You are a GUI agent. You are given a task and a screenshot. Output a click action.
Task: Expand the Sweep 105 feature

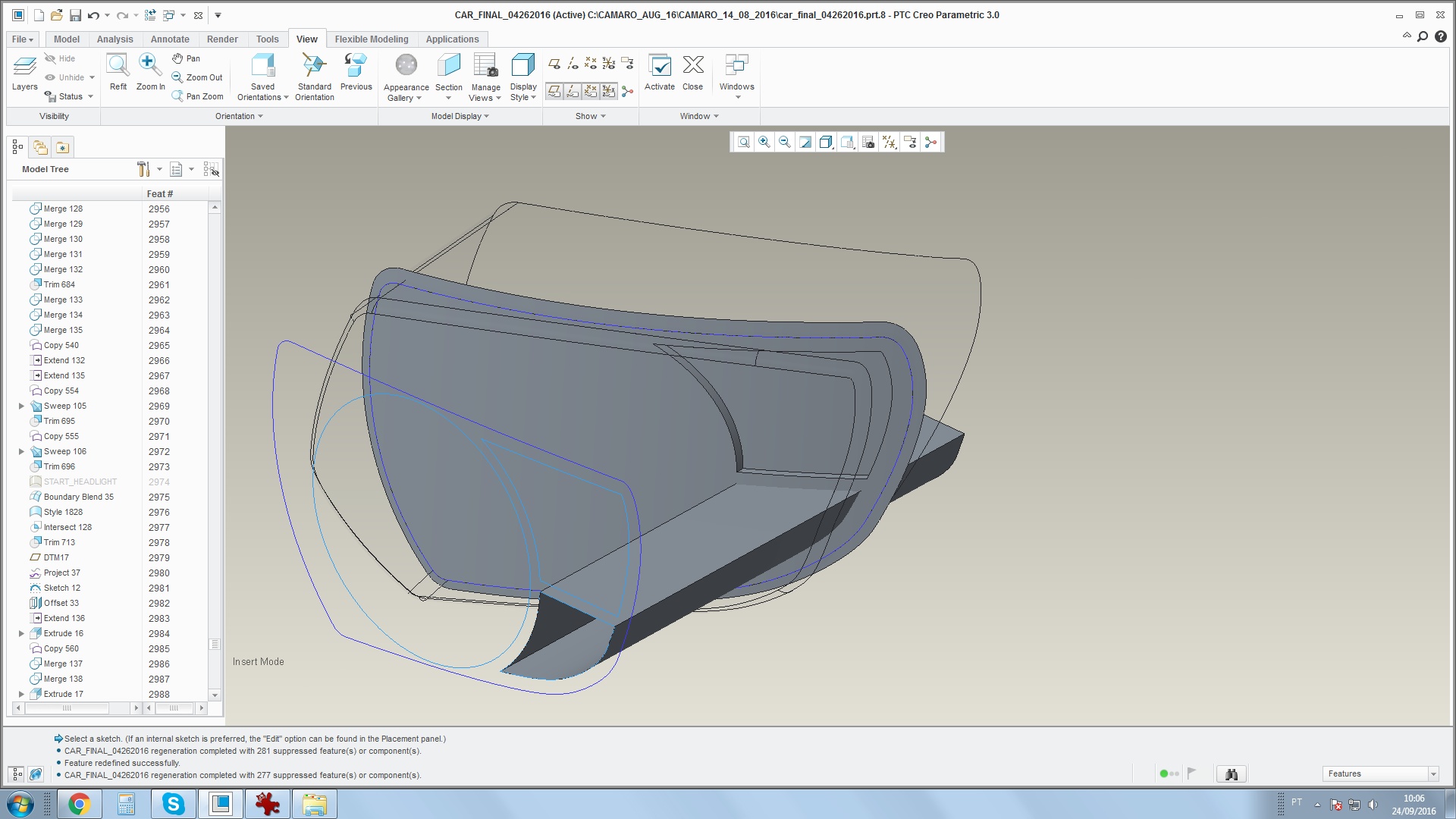coord(21,406)
